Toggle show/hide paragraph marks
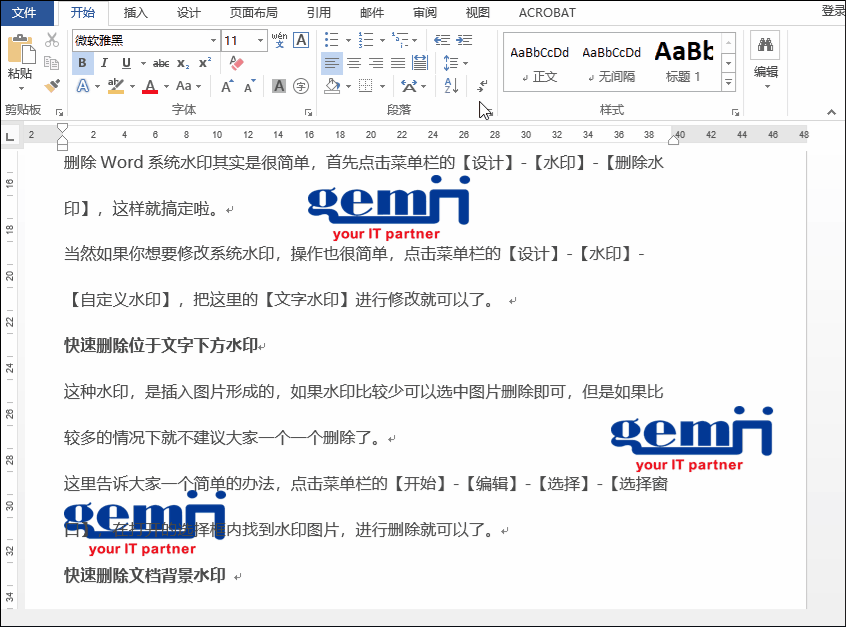 pyautogui.click(x=481, y=86)
